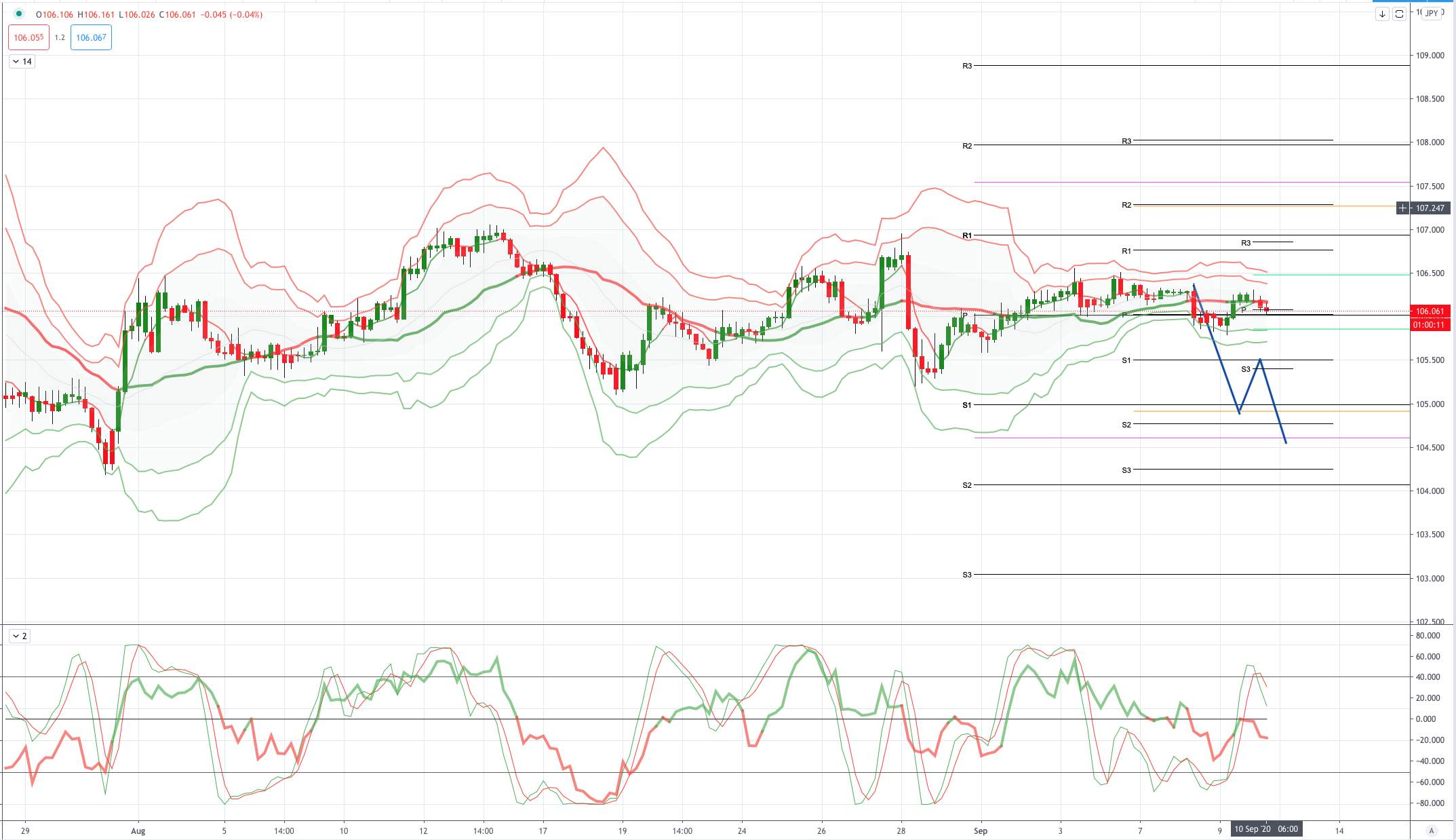Select the topmost R3 pivot line label
This screenshot has width=1456, height=840.
tap(967, 66)
